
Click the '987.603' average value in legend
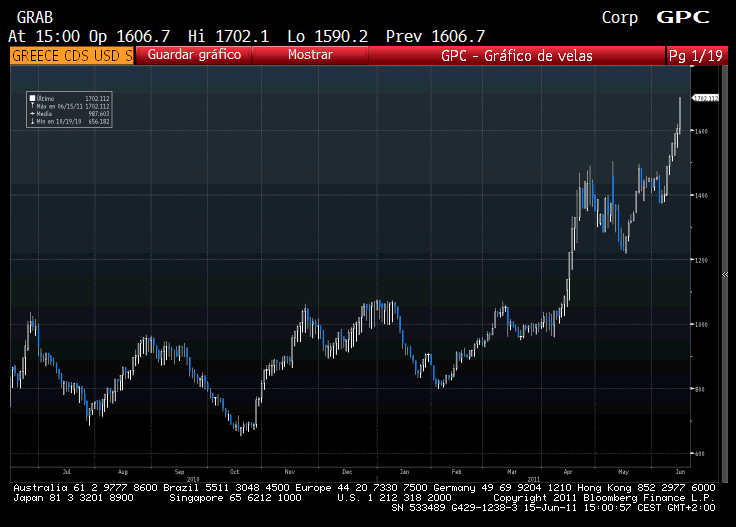click(99, 114)
